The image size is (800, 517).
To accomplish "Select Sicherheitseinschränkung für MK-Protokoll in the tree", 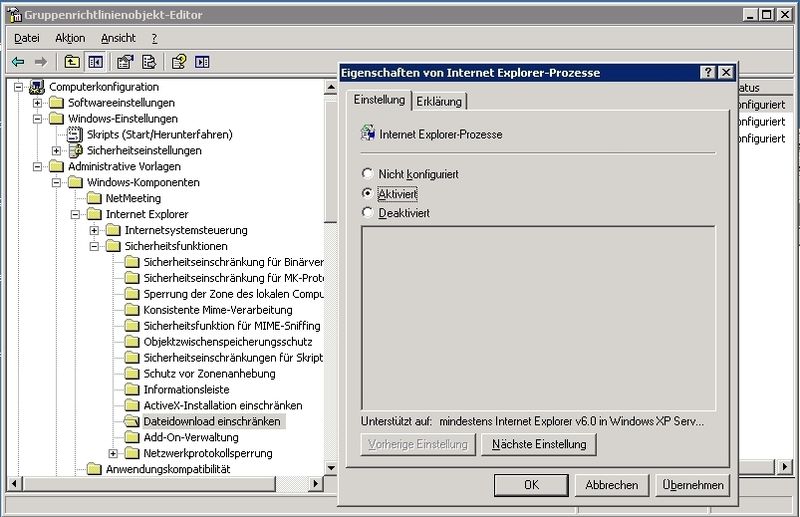I will (x=233, y=278).
